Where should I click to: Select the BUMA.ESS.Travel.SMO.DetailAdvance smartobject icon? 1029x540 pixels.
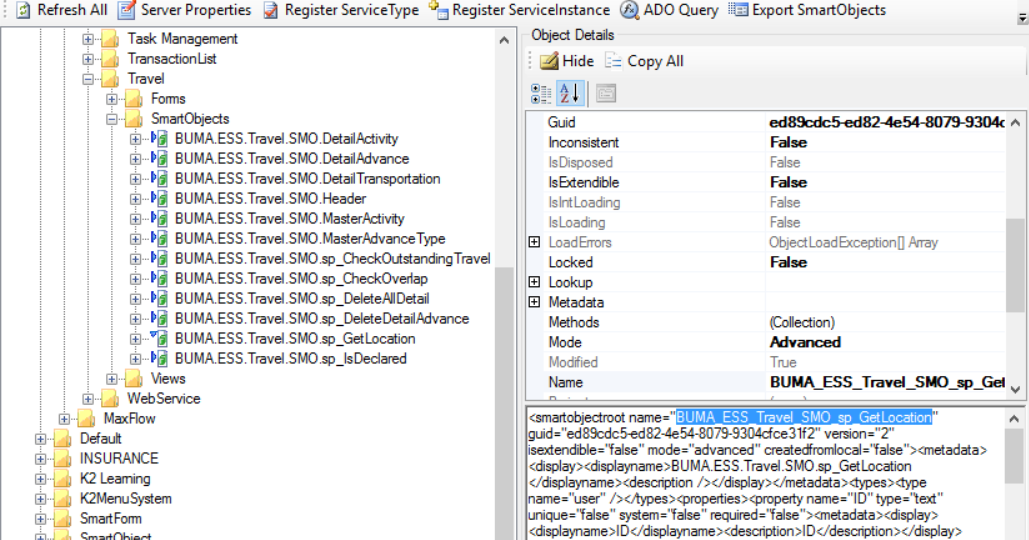click(x=159, y=159)
